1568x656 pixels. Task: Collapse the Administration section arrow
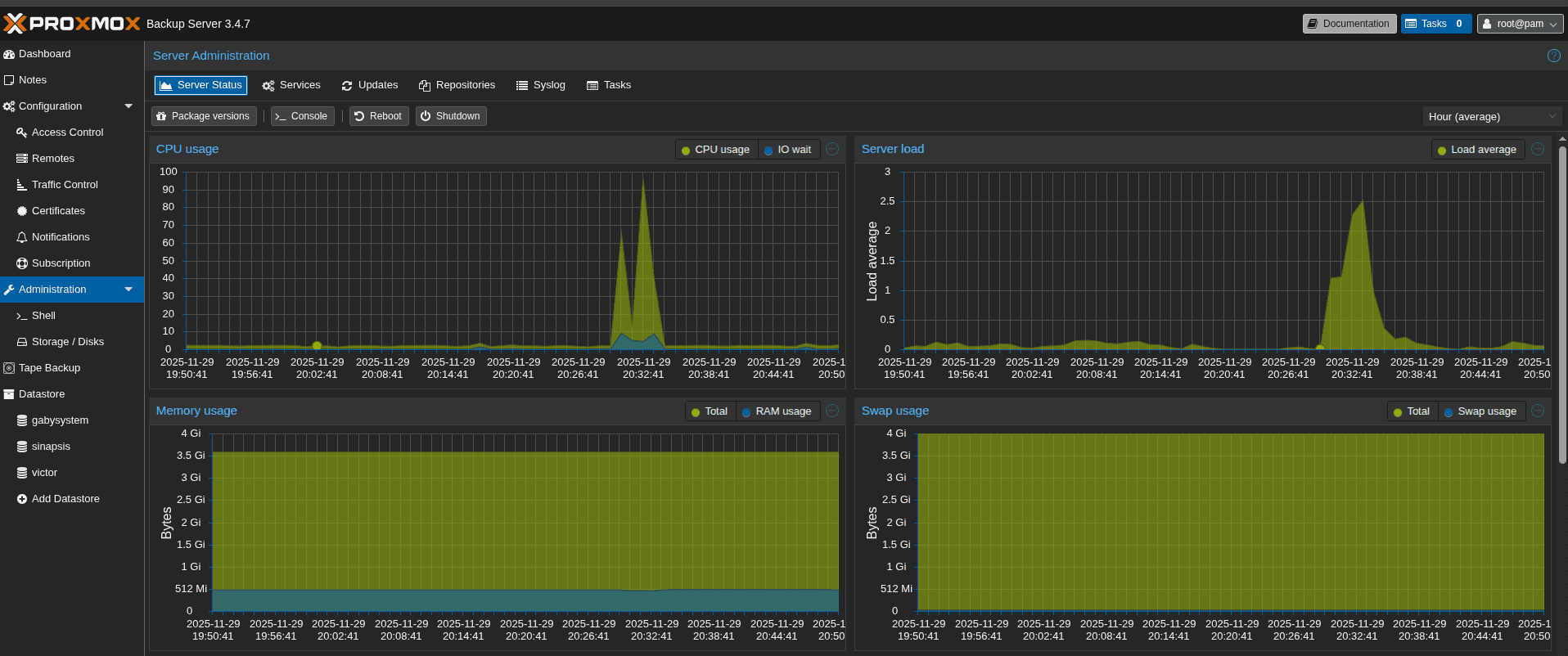click(128, 290)
